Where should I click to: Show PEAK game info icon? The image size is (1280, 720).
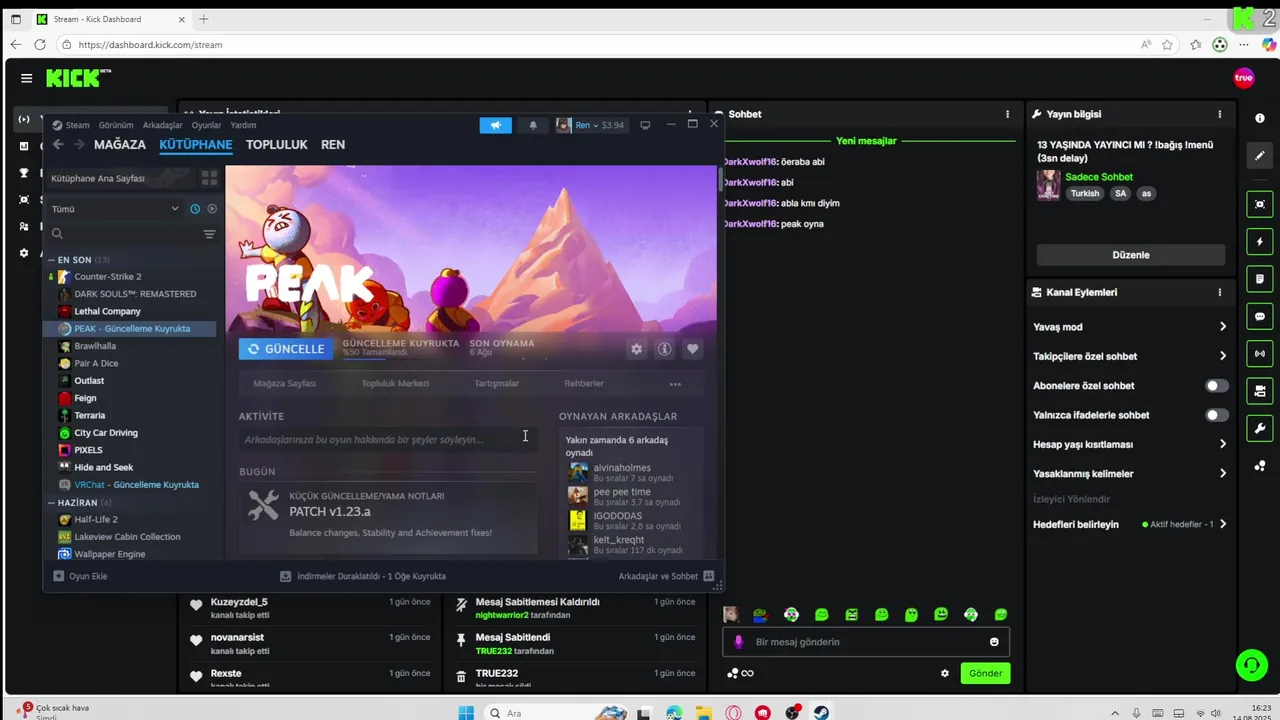[664, 349]
